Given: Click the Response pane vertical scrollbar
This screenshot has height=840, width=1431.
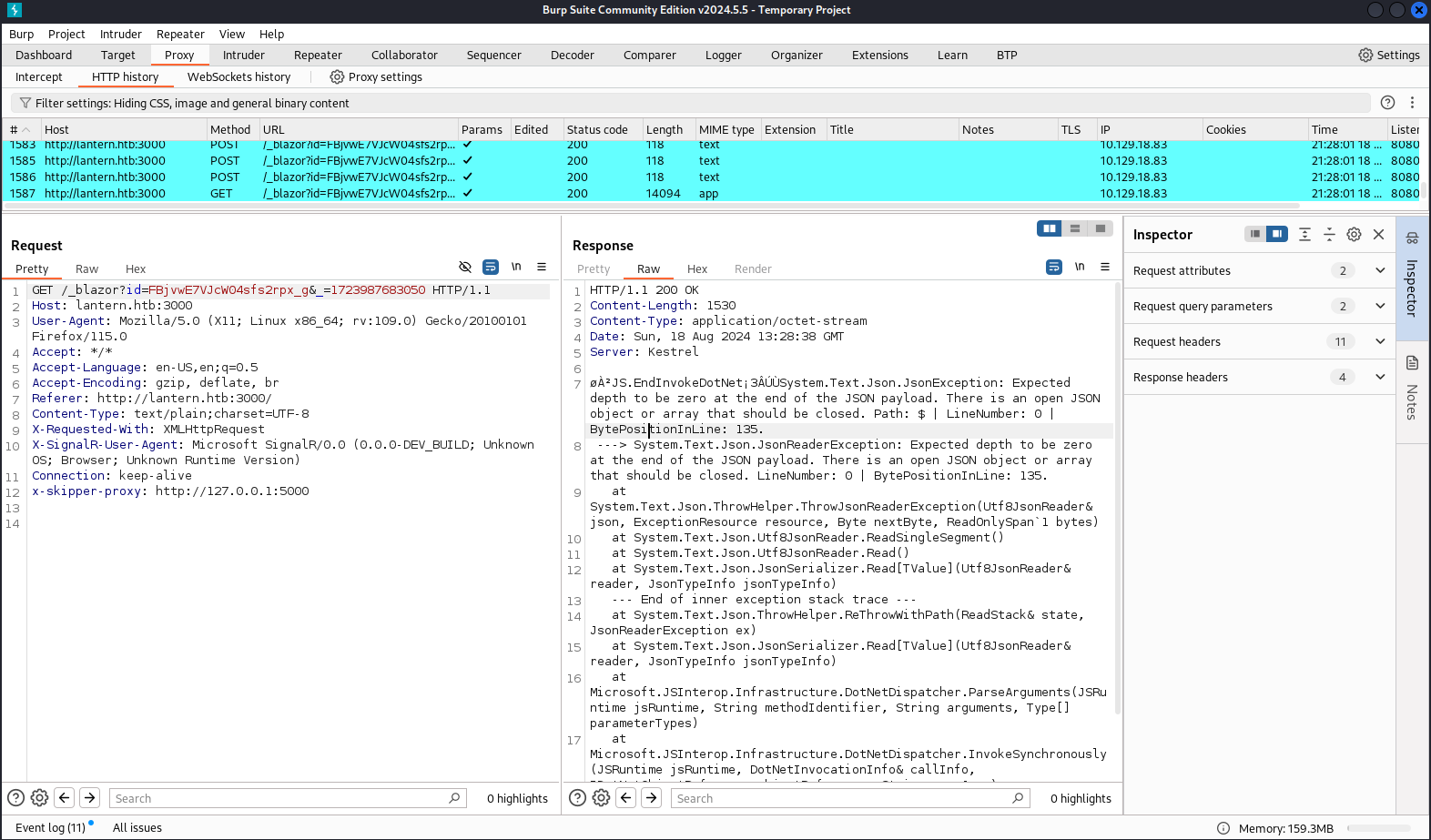Looking at the screenshot, I should point(1118,499).
